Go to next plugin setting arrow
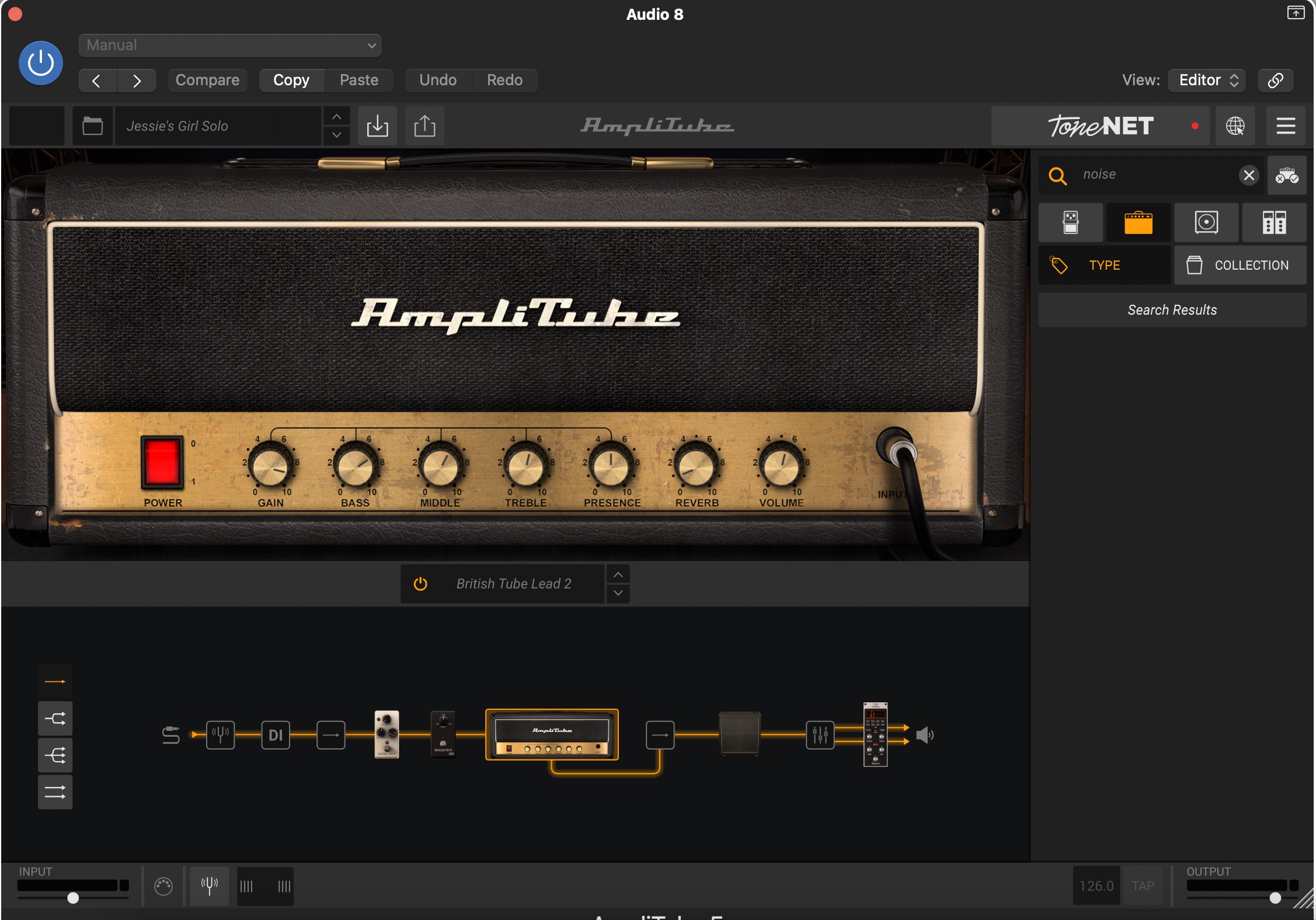The height and width of the screenshot is (920, 1316). 137,81
